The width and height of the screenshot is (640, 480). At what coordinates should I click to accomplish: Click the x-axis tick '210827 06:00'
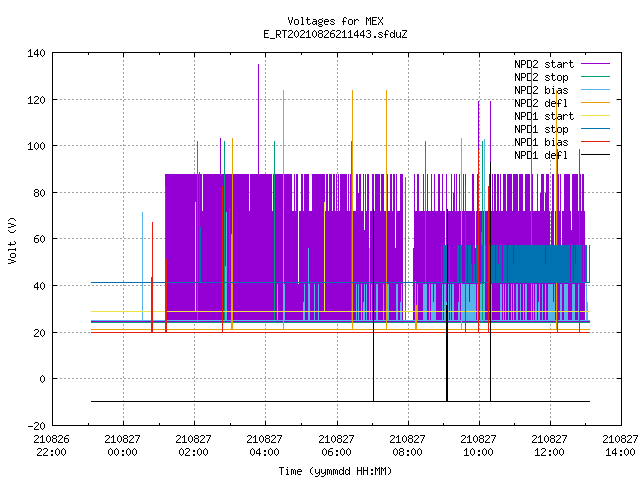(336, 446)
